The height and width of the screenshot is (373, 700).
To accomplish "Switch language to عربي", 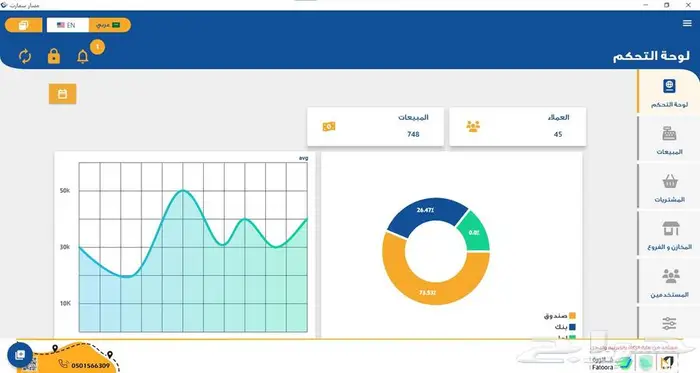I will [109, 25].
